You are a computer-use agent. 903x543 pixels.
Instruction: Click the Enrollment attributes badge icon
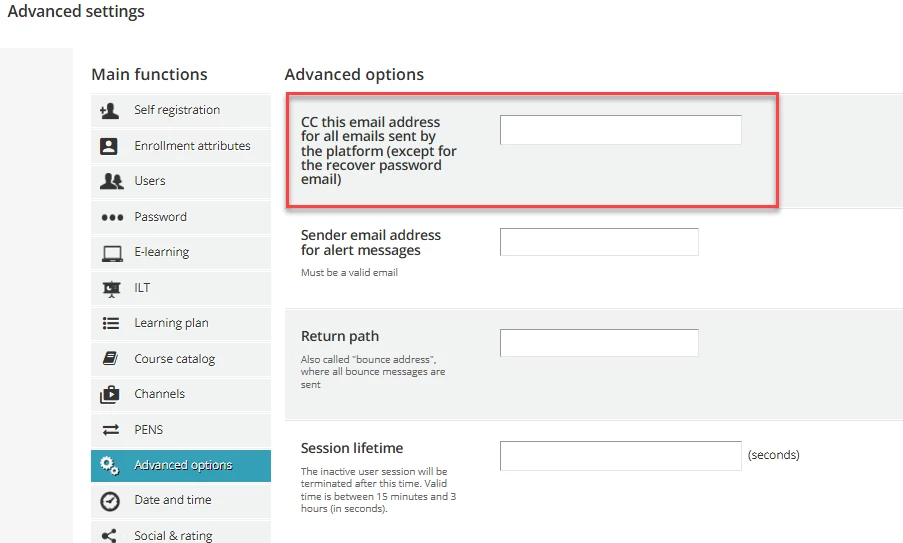coord(110,146)
